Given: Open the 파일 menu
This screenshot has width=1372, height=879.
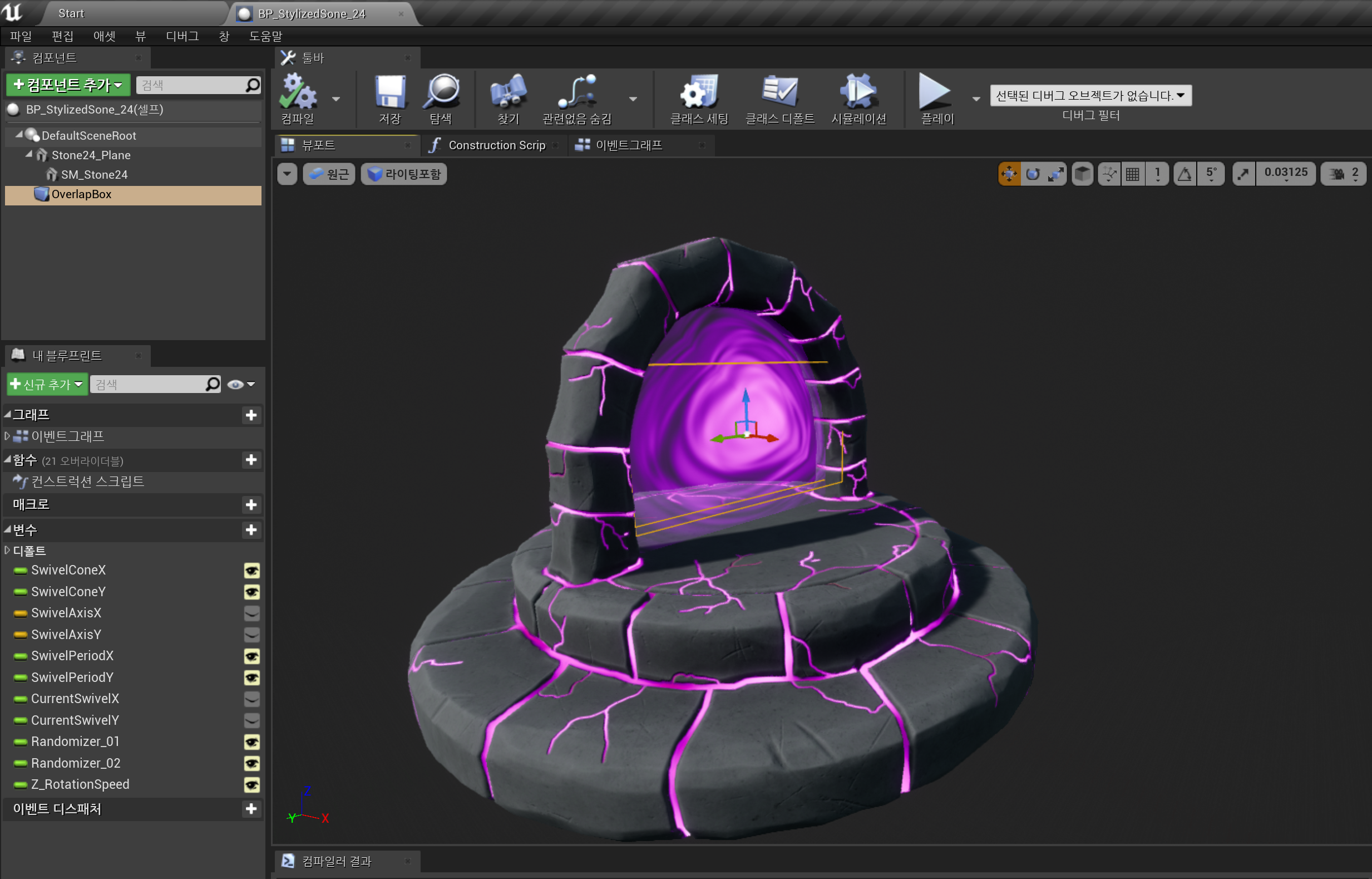Looking at the screenshot, I should [x=21, y=36].
